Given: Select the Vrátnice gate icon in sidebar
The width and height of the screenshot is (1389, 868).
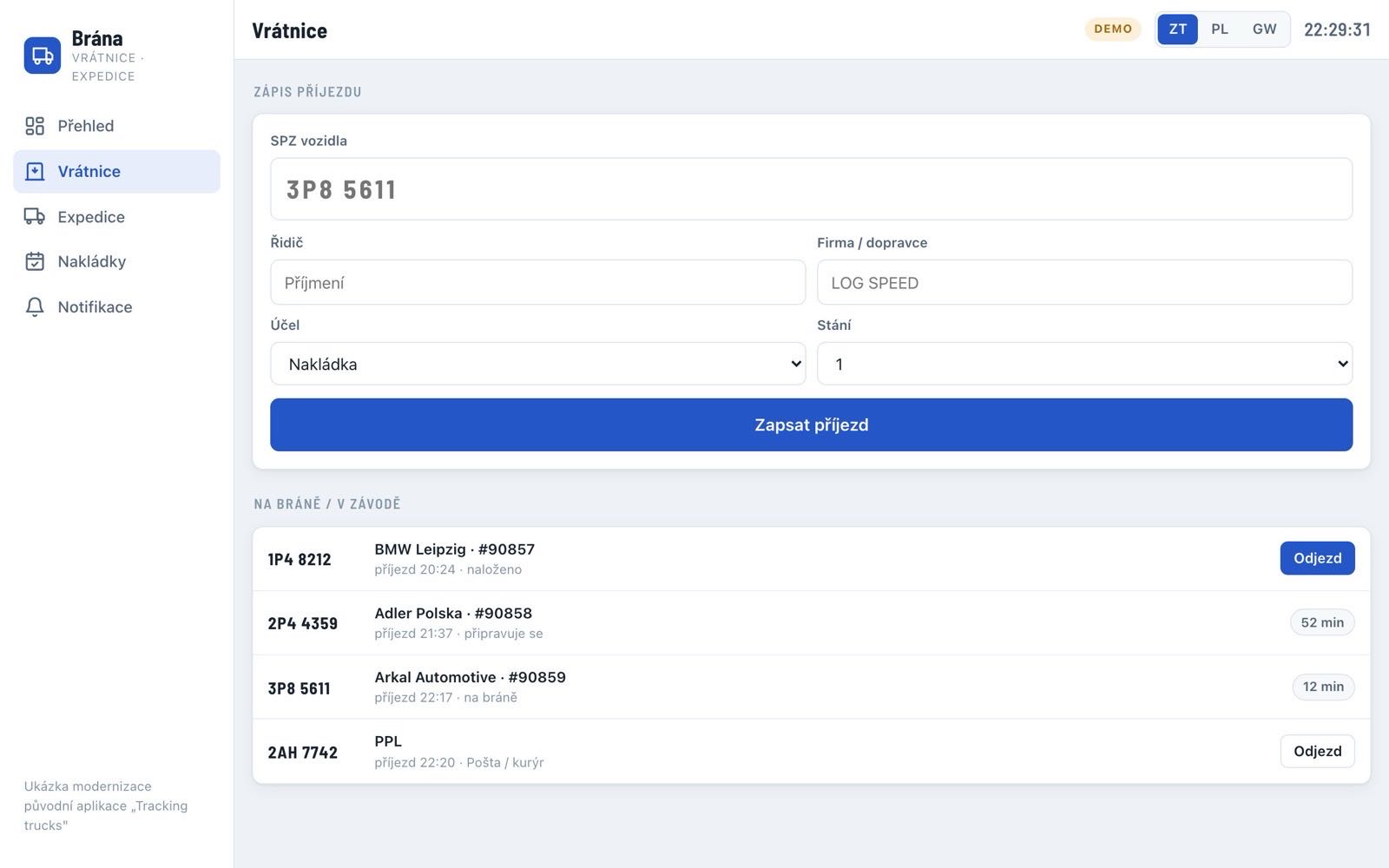Looking at the screenshot, I should point(35,171).
